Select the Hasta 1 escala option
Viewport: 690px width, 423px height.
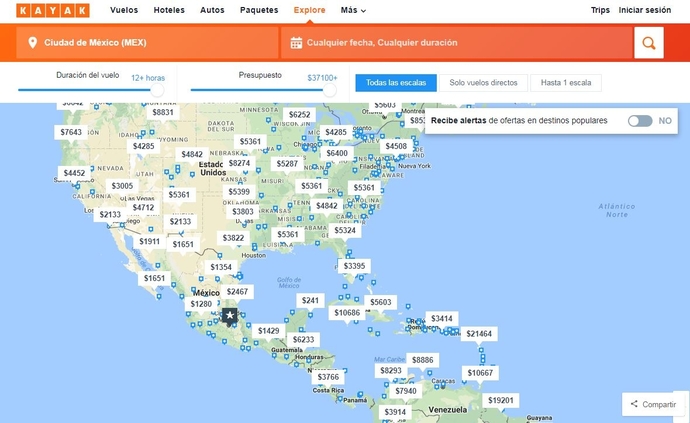(x=565, y=83)
